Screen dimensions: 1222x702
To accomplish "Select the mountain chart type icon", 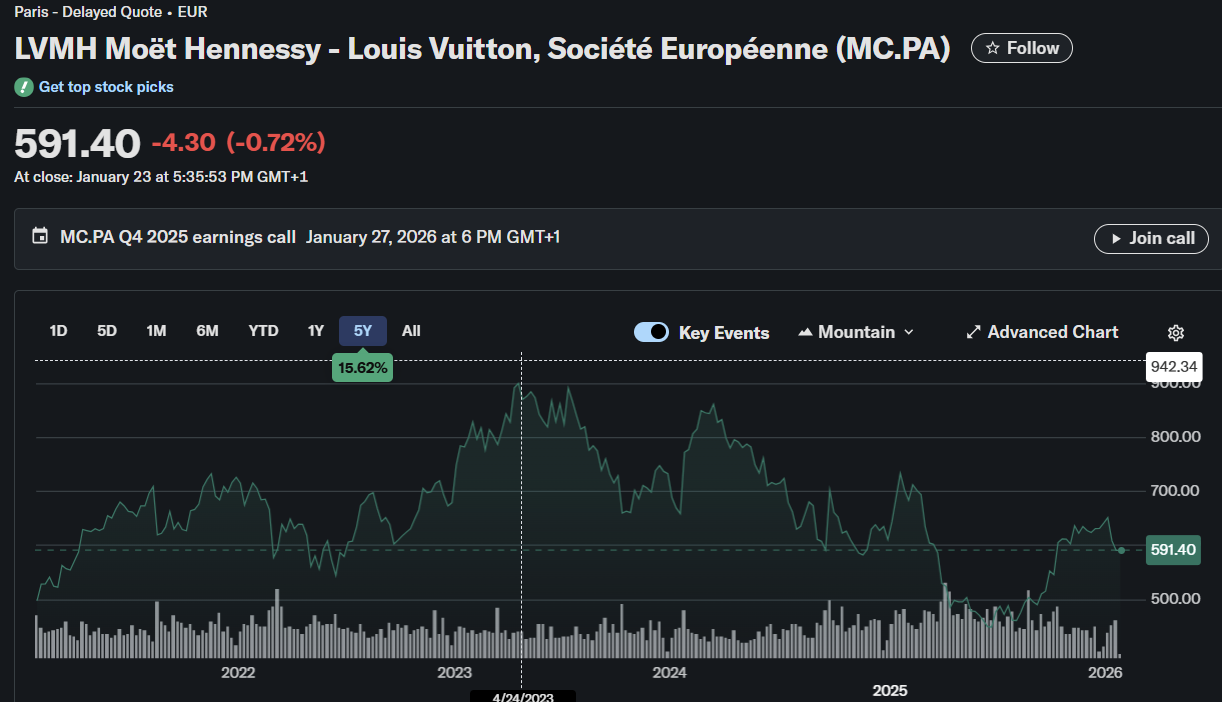I will click(x=806, y=331).
